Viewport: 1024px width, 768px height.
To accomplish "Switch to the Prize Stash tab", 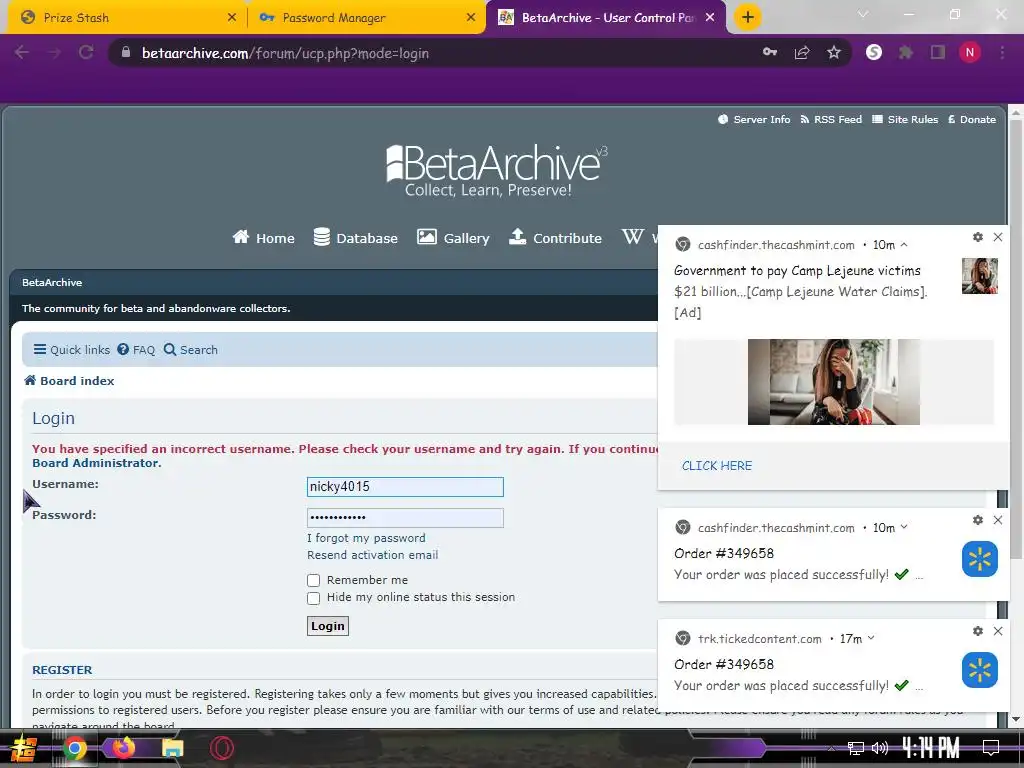I will (124, 18).
